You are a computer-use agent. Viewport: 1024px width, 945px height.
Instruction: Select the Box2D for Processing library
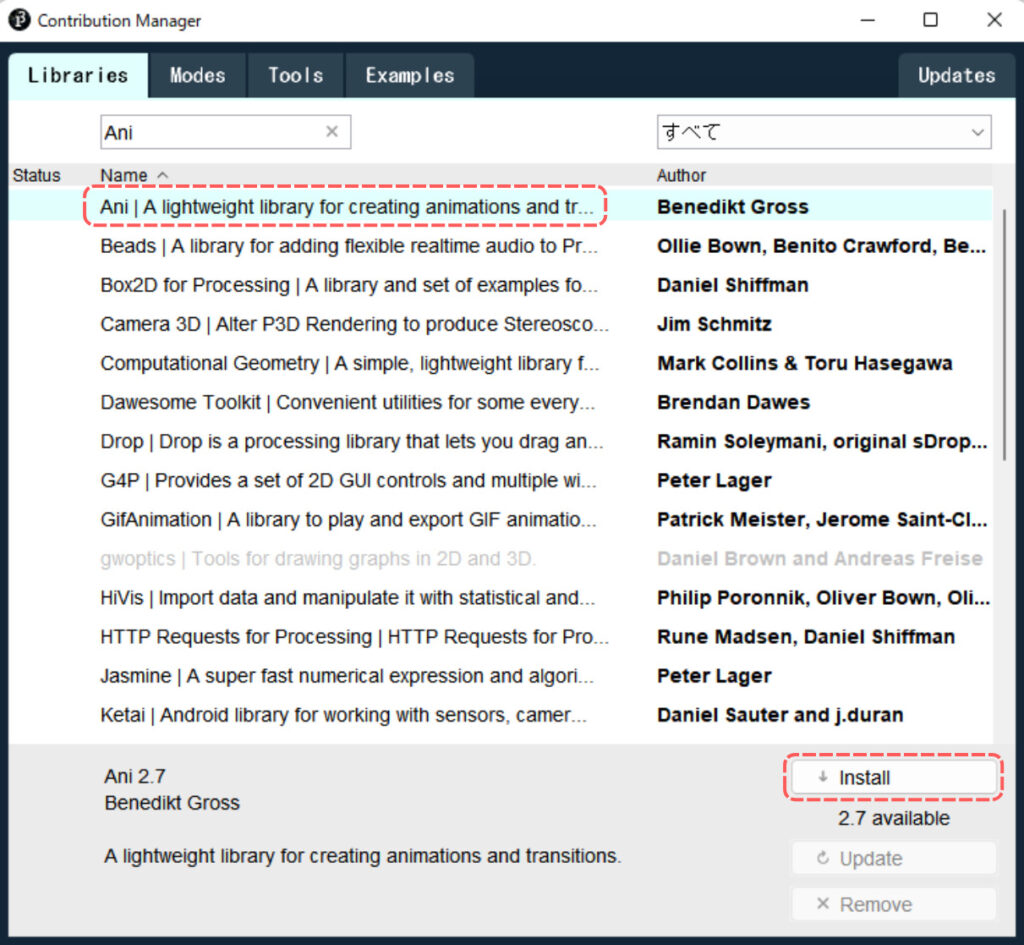point(501,285)
